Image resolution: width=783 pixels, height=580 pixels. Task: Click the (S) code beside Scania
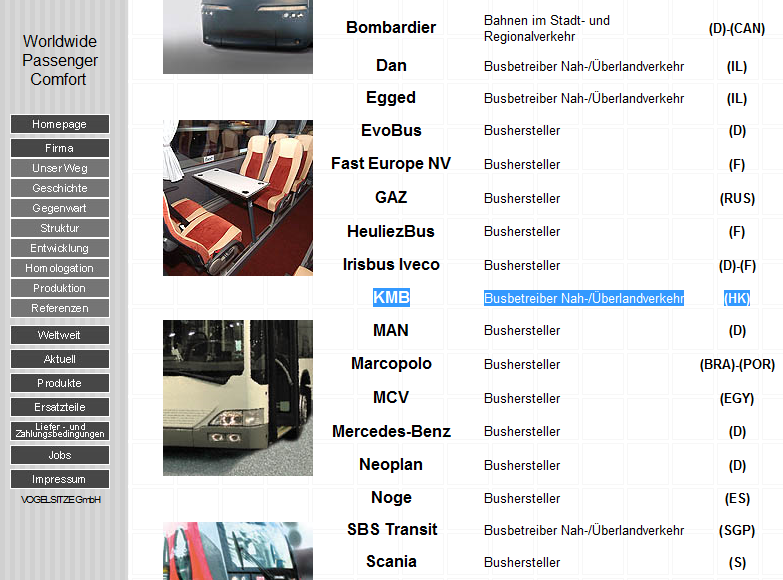point(737,563)
